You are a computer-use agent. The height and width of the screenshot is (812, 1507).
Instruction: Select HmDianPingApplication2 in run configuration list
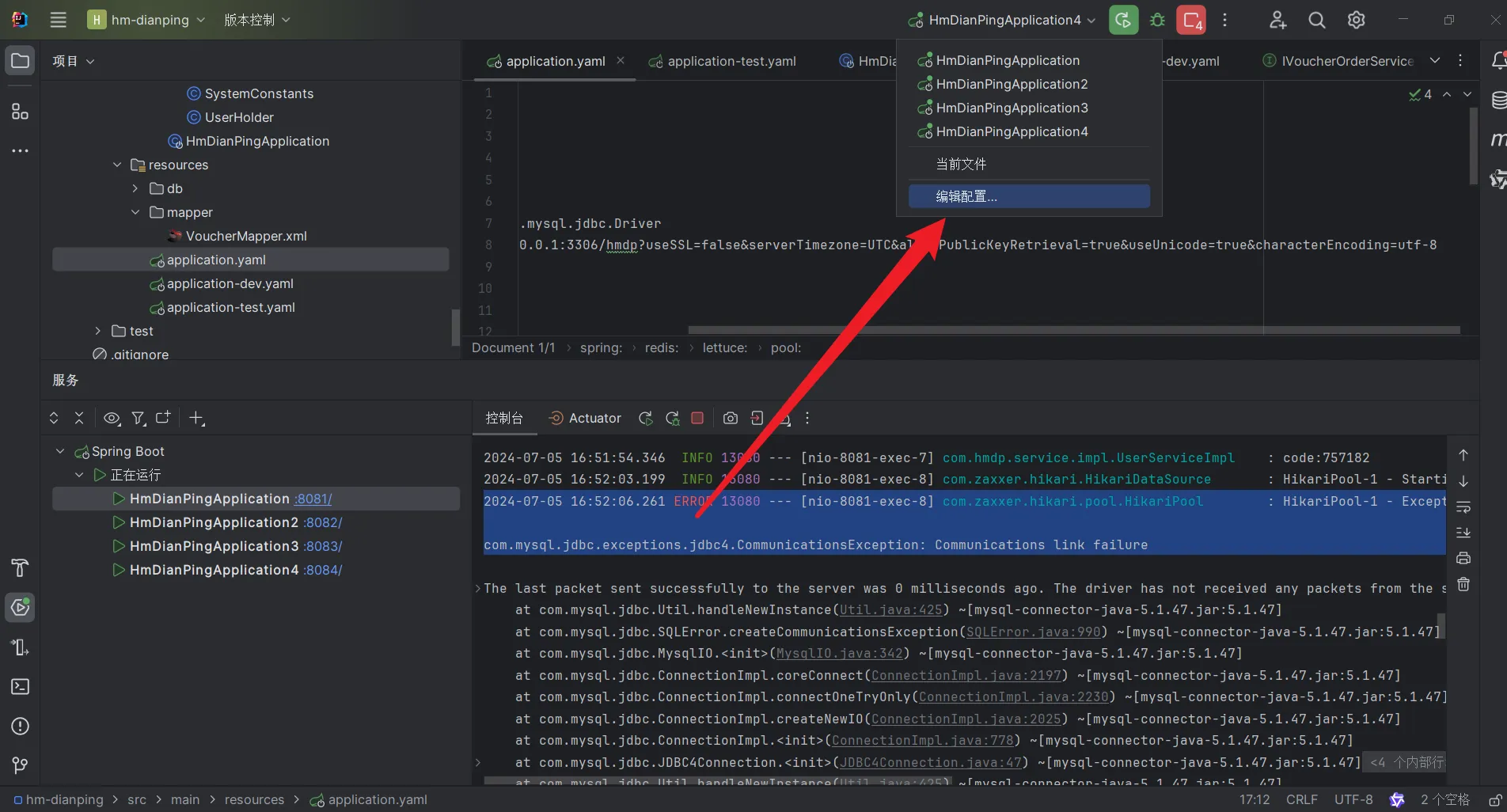[1029, 84]
